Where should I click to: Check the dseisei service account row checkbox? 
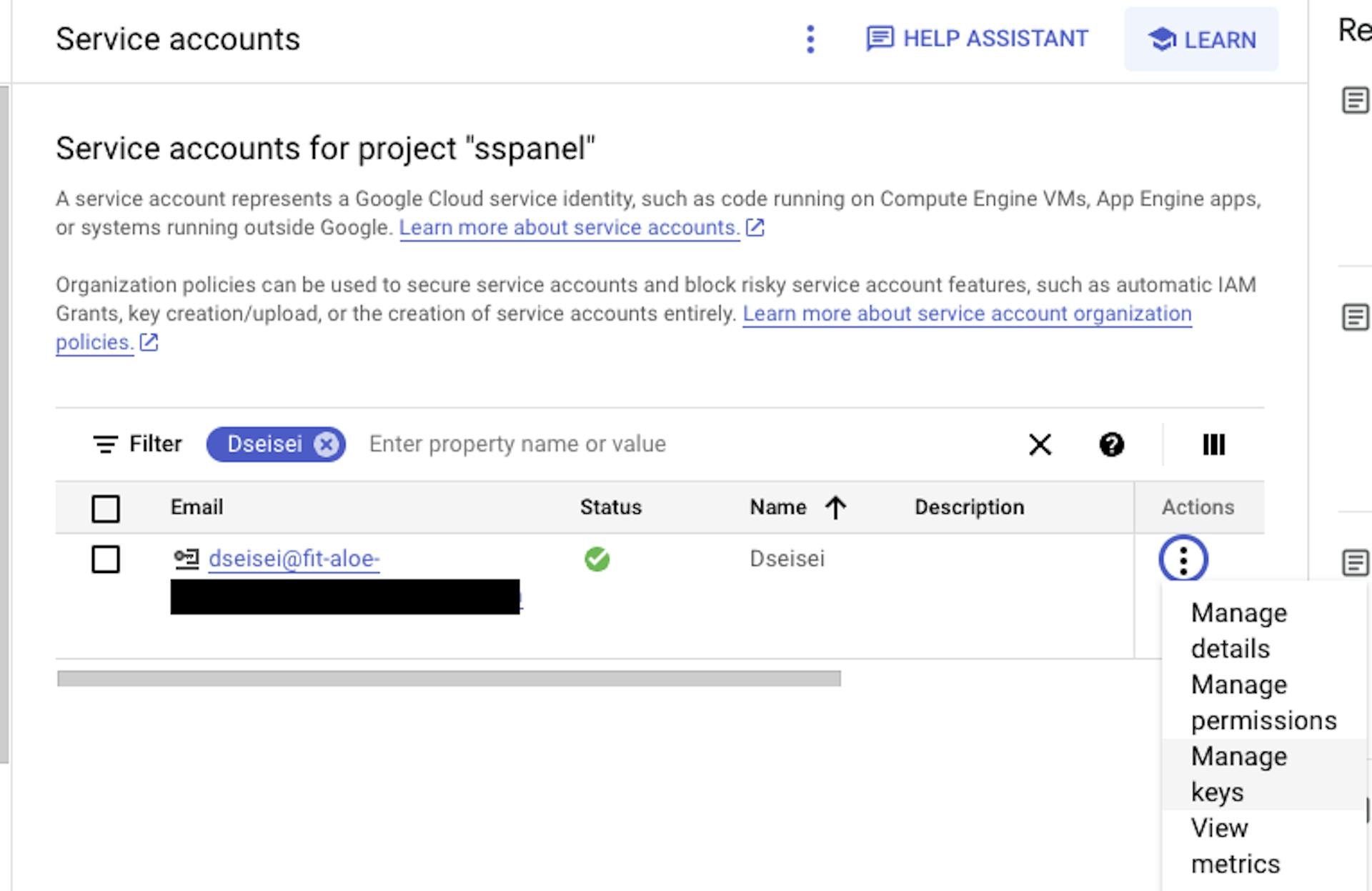tap(106, 559)
